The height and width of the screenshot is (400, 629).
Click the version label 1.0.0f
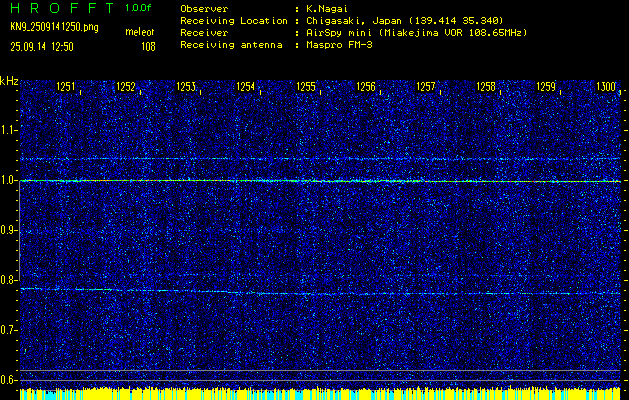[138, 8]
